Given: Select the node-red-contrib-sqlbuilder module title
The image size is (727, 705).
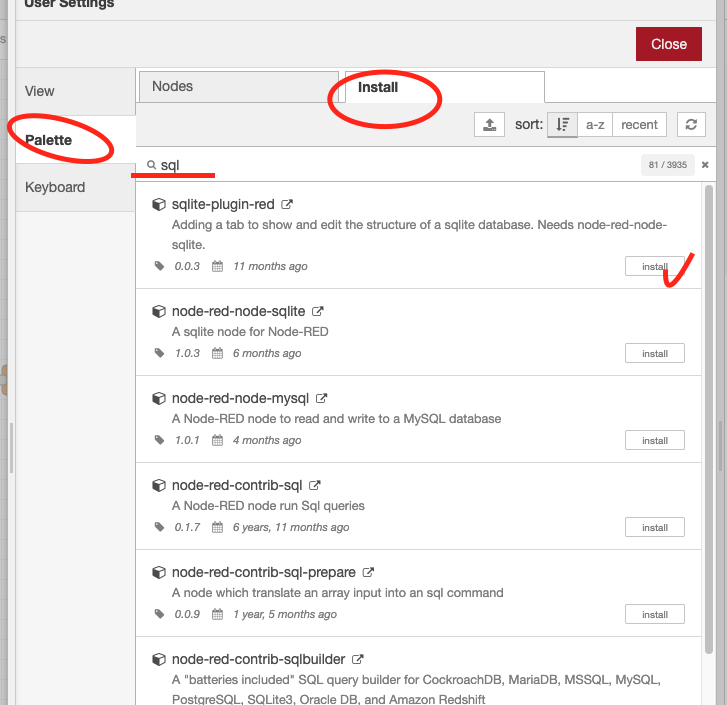Looking at the screenshot, I should tap(258, 659).
